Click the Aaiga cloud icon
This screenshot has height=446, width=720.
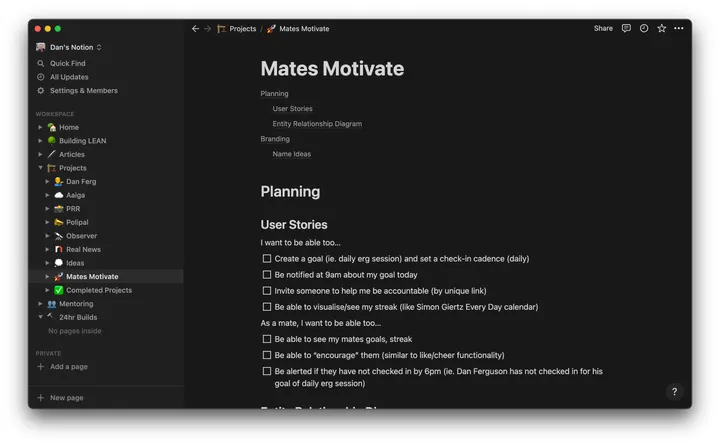tap(58, 195)
